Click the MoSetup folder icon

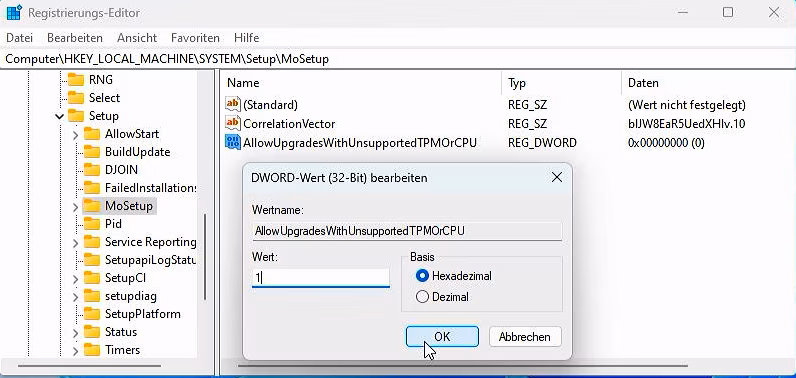[92, 206]
